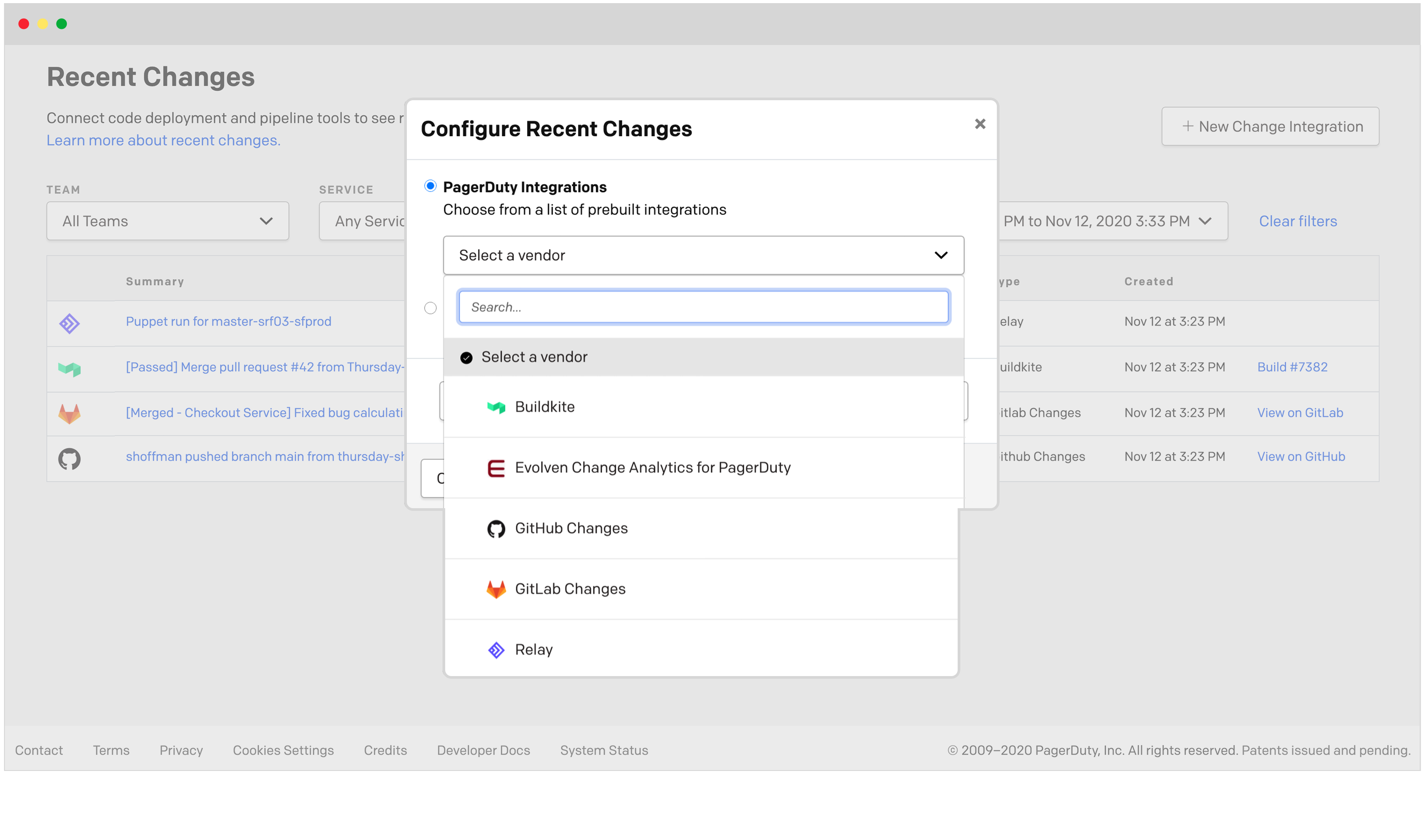Viewport: 1426px width, 840px height.
Task: Click the vendor Search field
Action: point(703,307)
